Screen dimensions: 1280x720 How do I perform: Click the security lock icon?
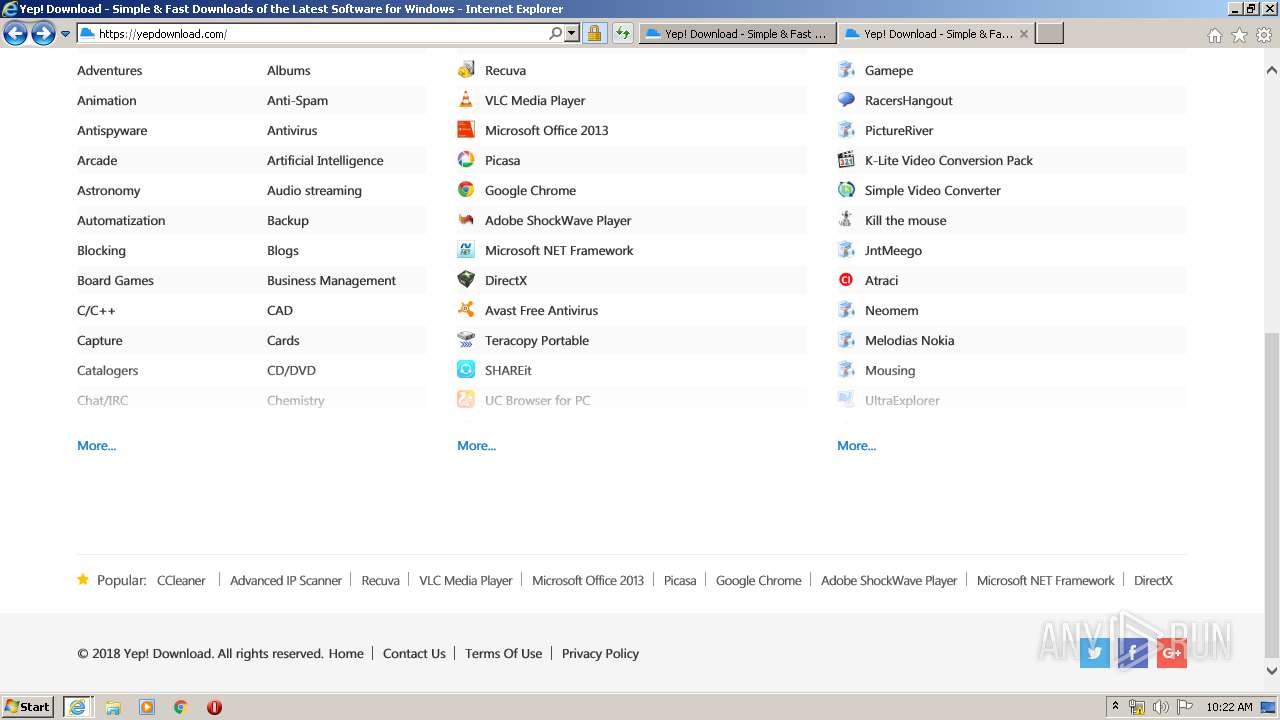[594, 33]
